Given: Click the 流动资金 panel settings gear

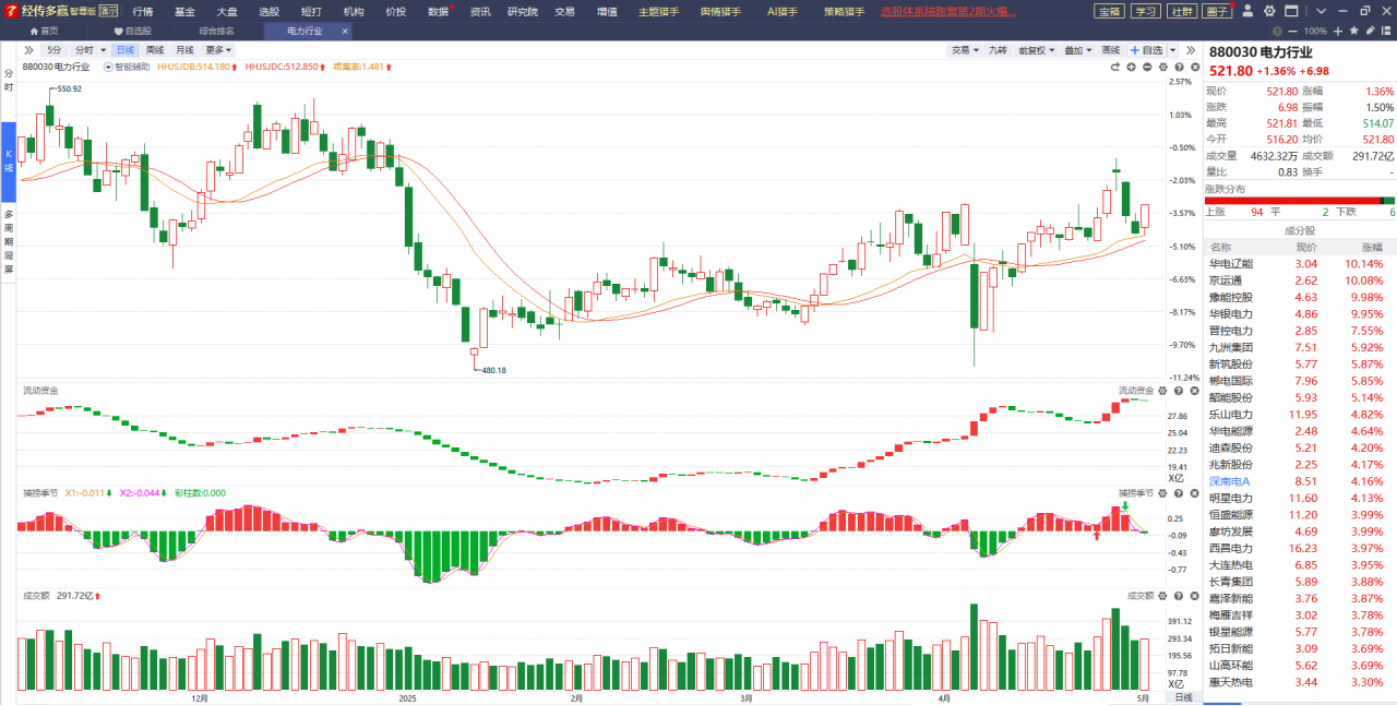Looking at the screenshot, I should tap(1160, 390).
